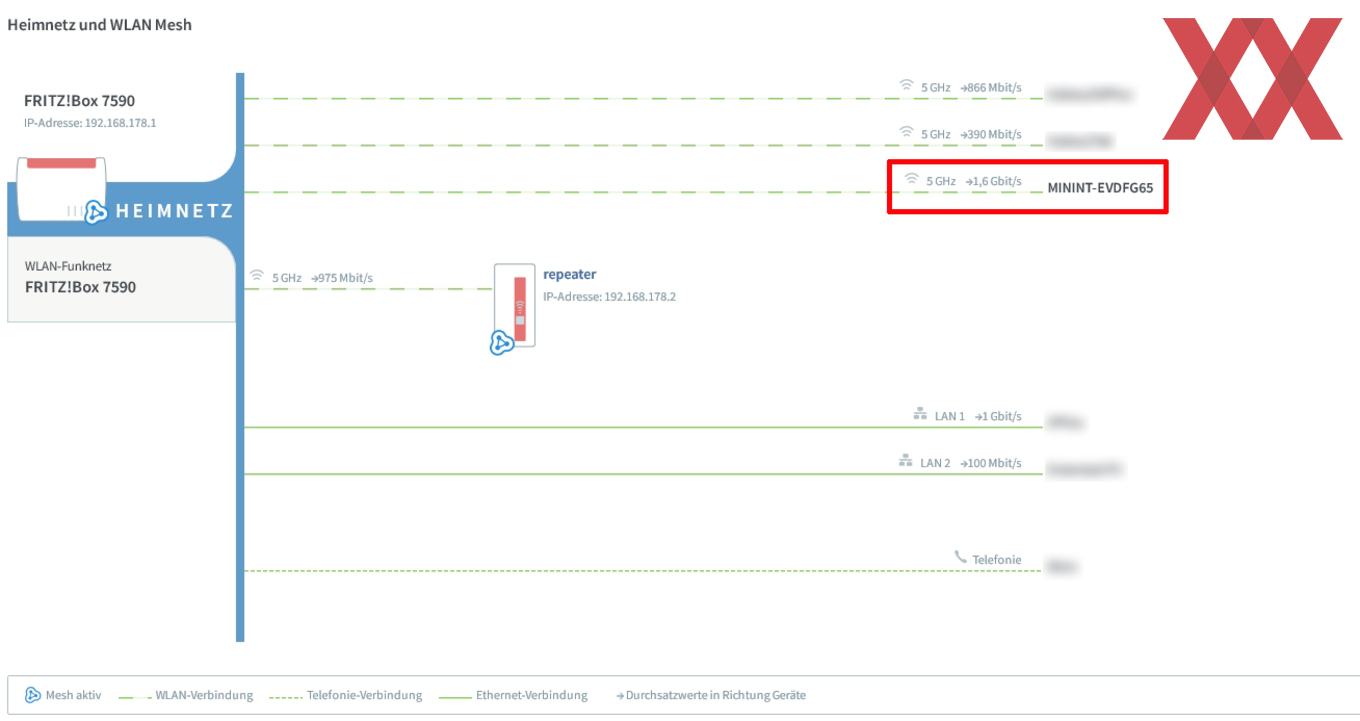Click the blurred device name beside LAN 1

click(1066, 423)
